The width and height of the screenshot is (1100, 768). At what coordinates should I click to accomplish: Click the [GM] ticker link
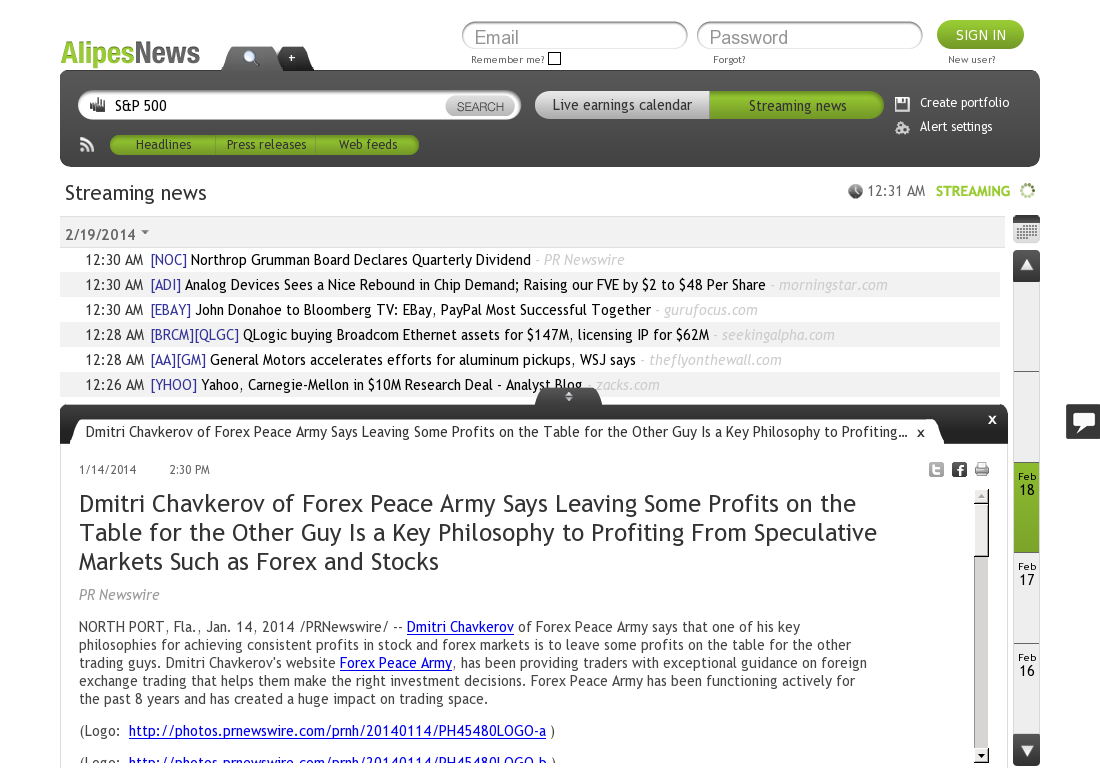191,361
